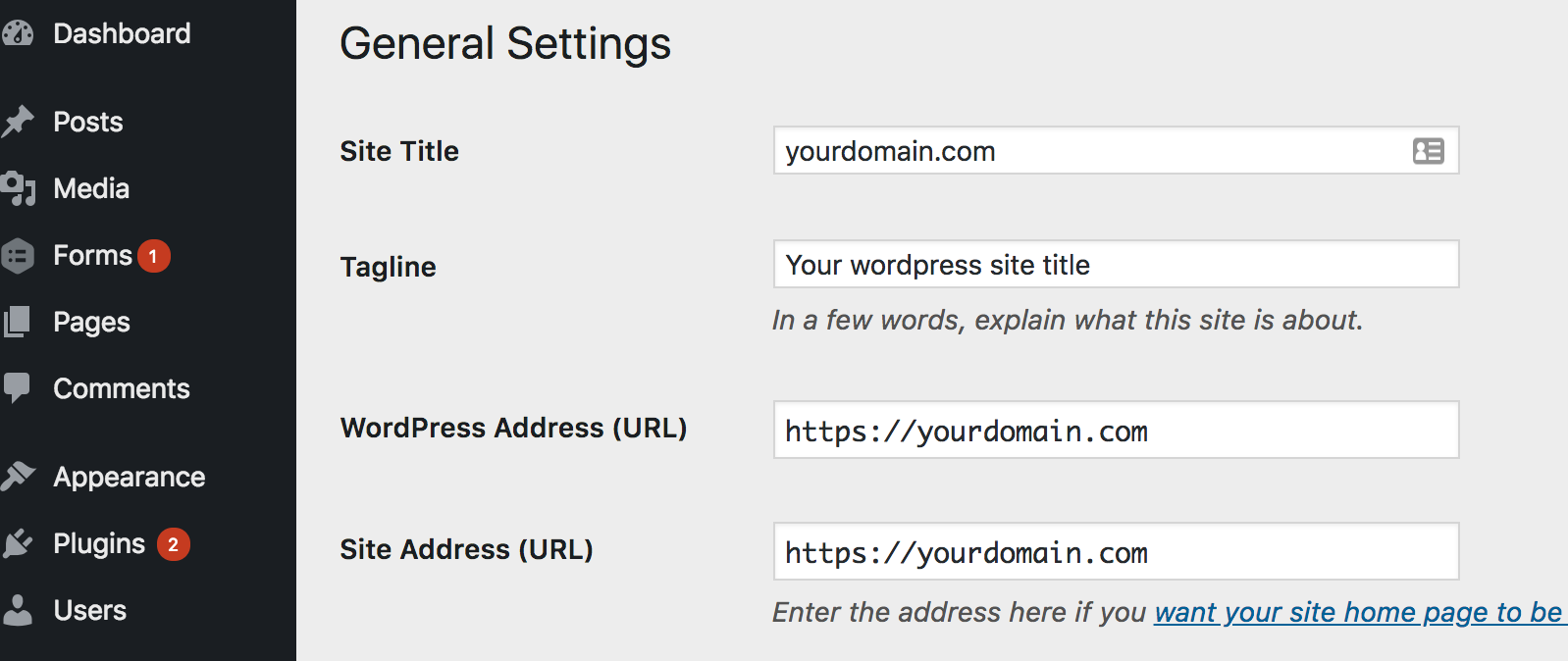The width and height of the screenshot is (1568, 661).
Task: Click the contact card icon in Site Title
Action: point(1428,151)
